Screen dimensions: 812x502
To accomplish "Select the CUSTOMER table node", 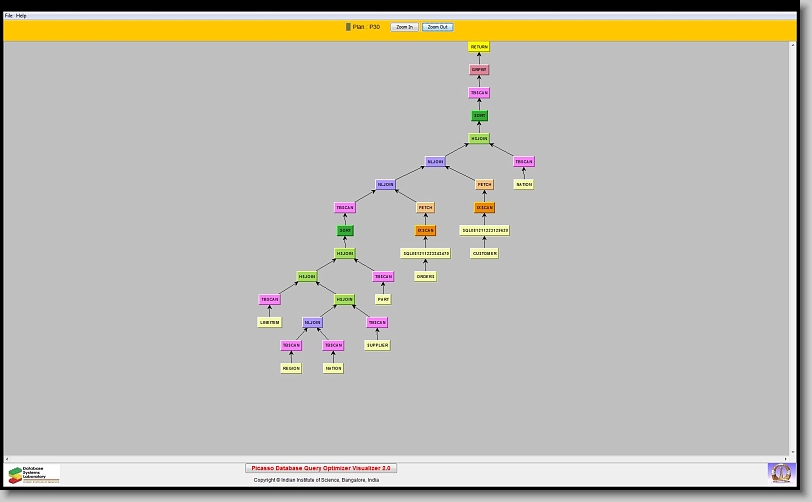I will click(x=484, y=254).
